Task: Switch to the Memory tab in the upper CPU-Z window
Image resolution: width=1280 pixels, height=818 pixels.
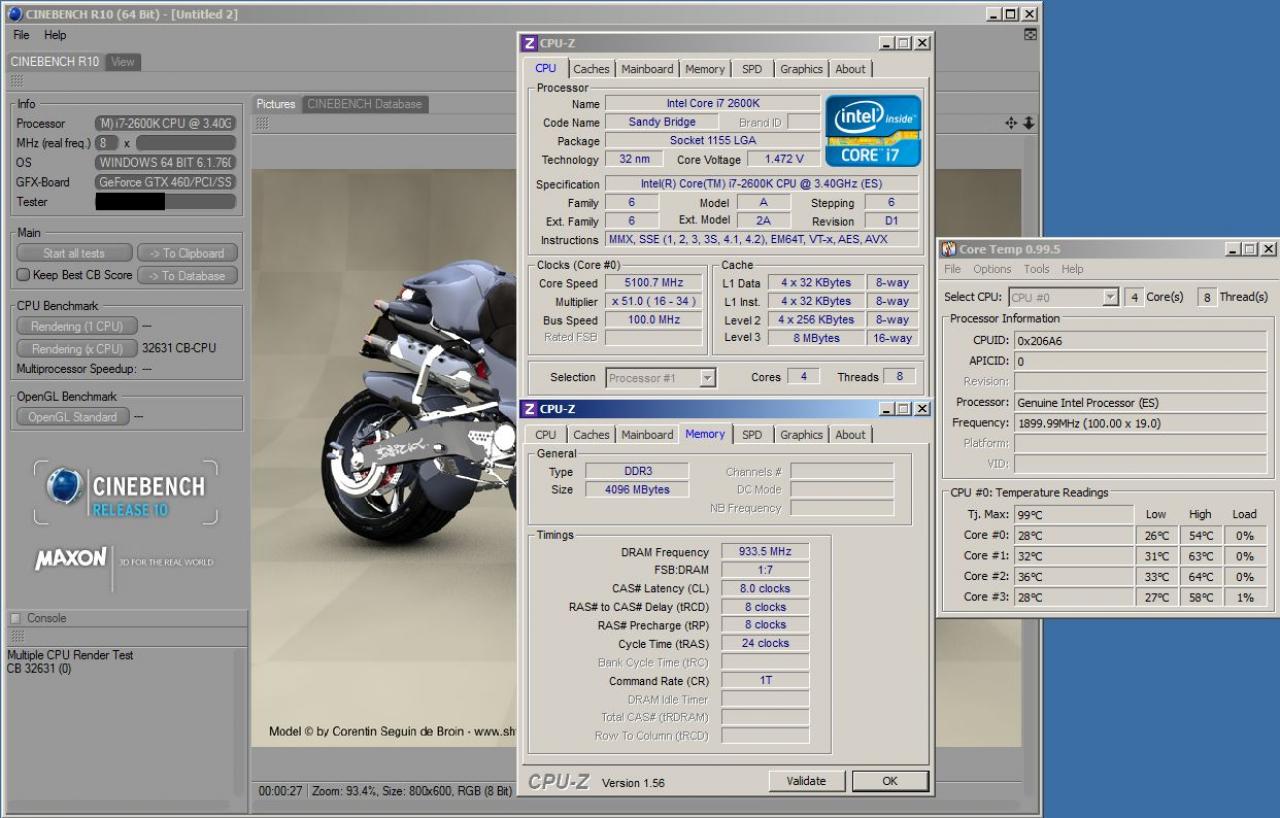Action: [x=705, y=69]
